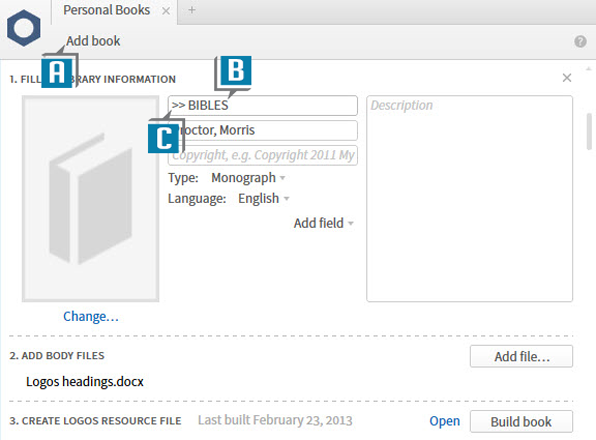
Task: Open the Type Monograph dropdown
Action: coord(248,178)
